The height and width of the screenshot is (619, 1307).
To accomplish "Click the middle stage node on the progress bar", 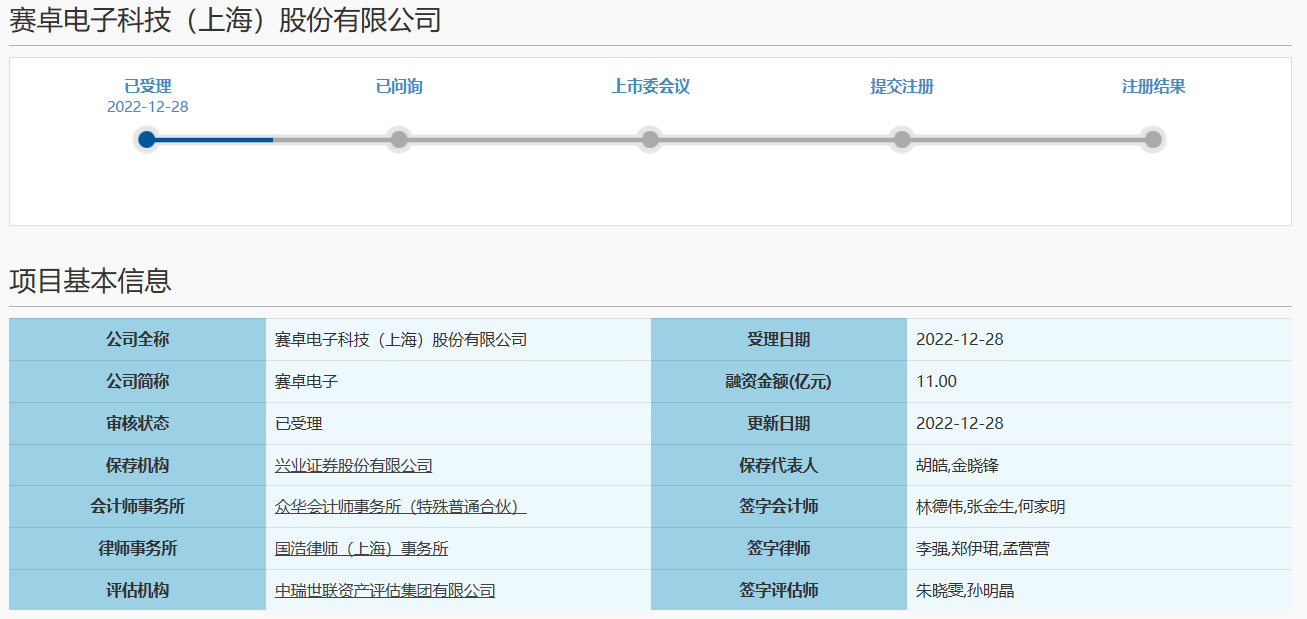I will (x=651, y=140).
